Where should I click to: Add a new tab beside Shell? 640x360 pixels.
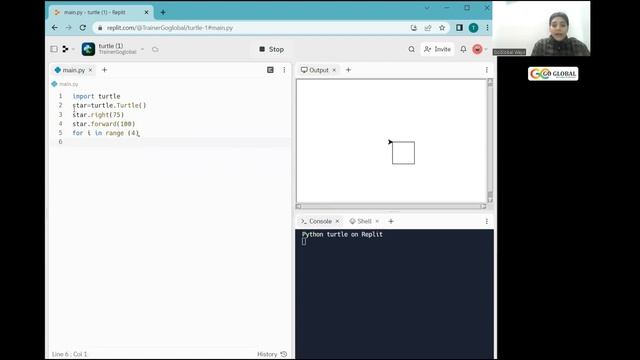[x=391, y=221]
